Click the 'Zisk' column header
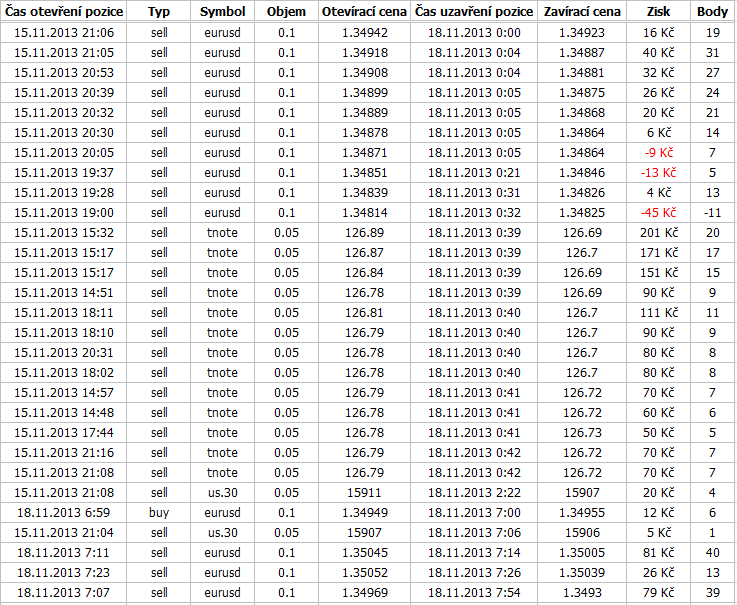The width and height of the screenshot is (737, 605). pyautogui.click(x=658, y=12)
